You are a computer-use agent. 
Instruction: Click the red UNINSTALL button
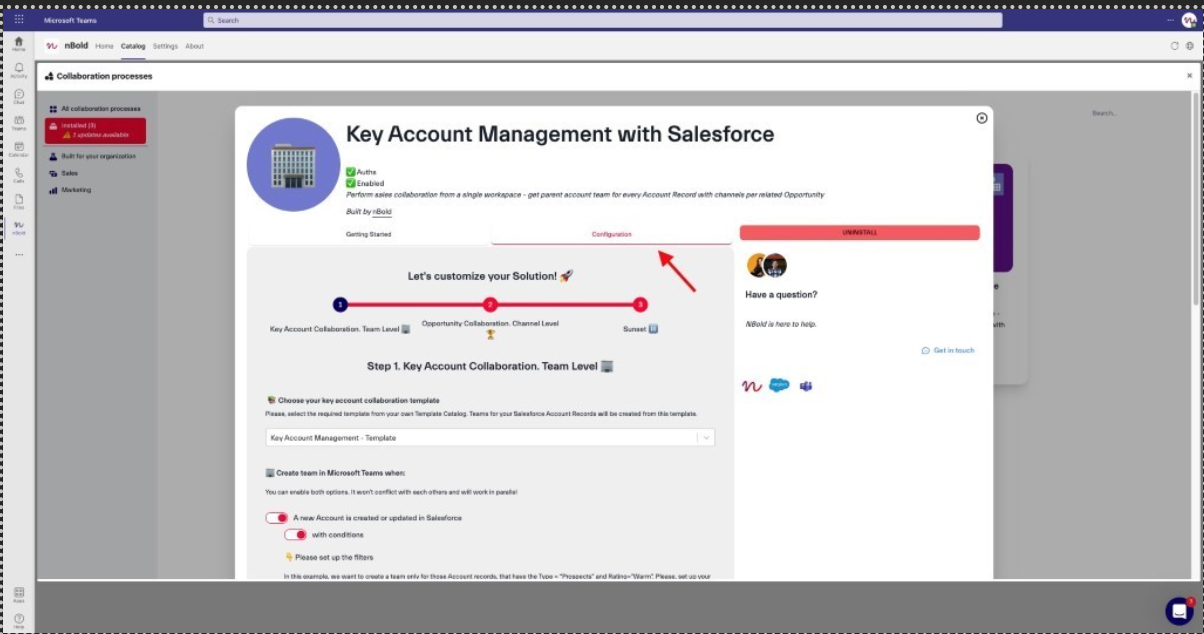[859, 232]
